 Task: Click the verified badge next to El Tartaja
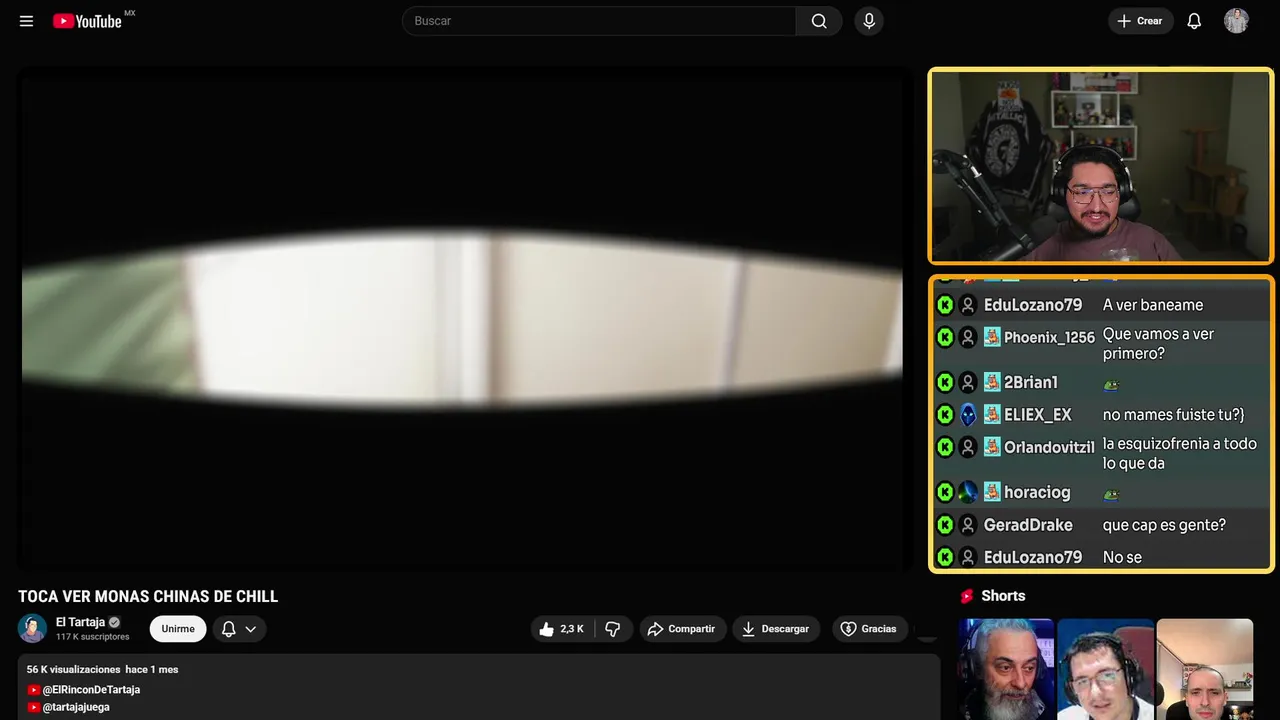[114, 622]
